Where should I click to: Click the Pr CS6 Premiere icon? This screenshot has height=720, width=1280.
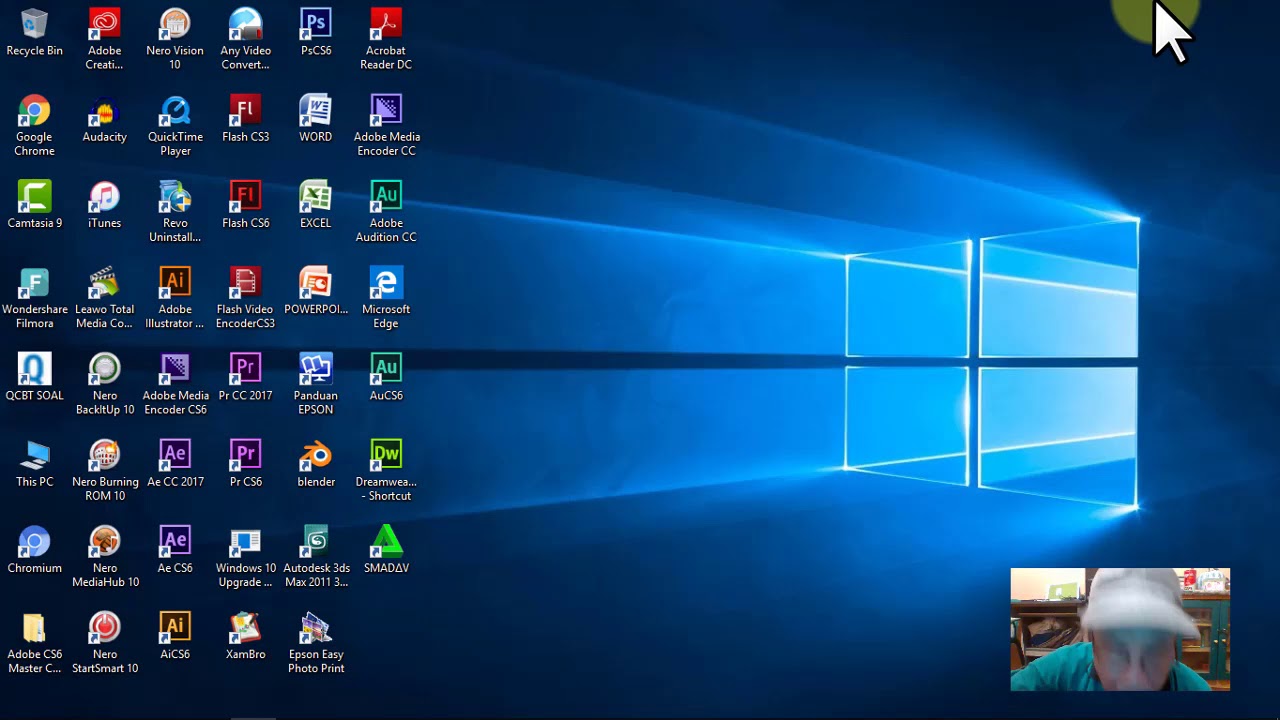tap(245, 455)
